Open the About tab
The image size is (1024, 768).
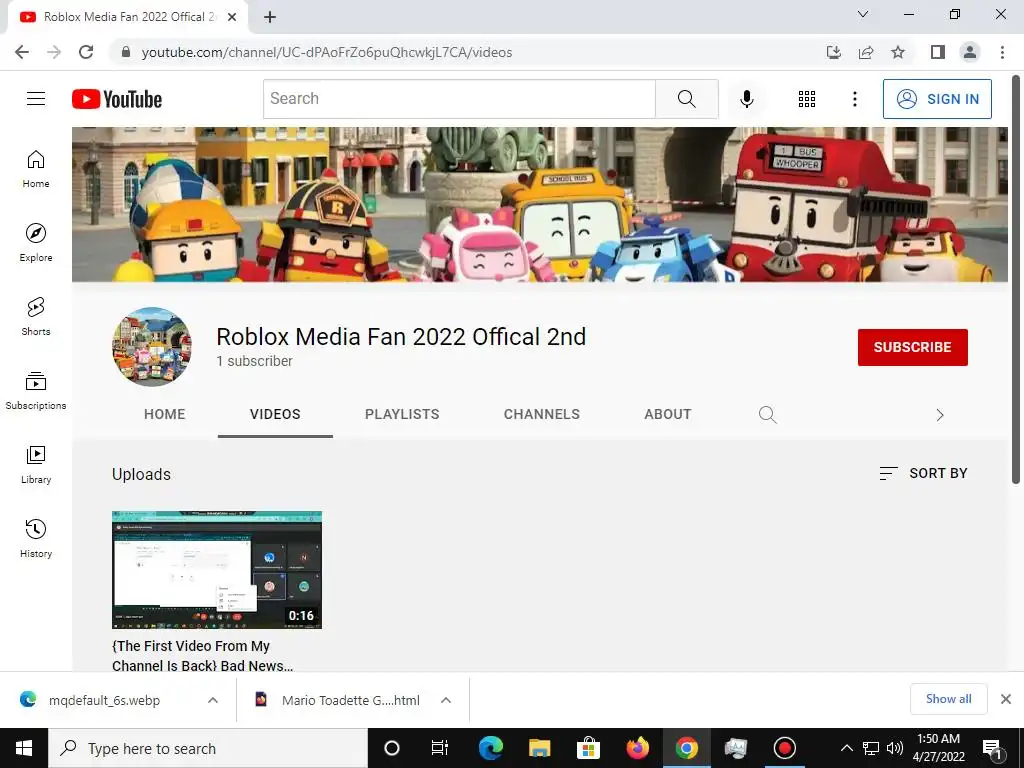click(x=667, y=414)
